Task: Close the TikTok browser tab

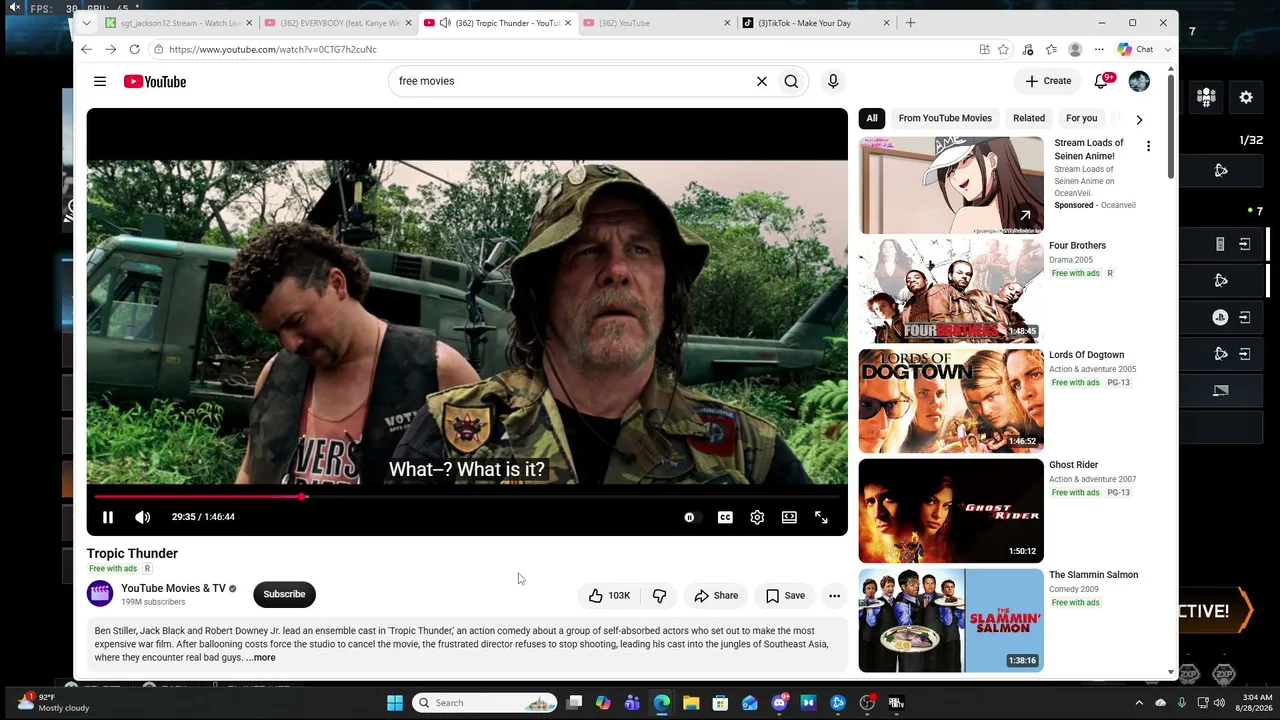Action: [x=886, y=23]
